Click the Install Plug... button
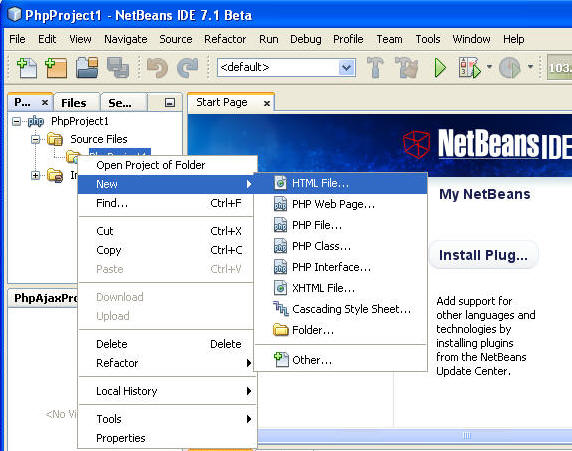 483,255
